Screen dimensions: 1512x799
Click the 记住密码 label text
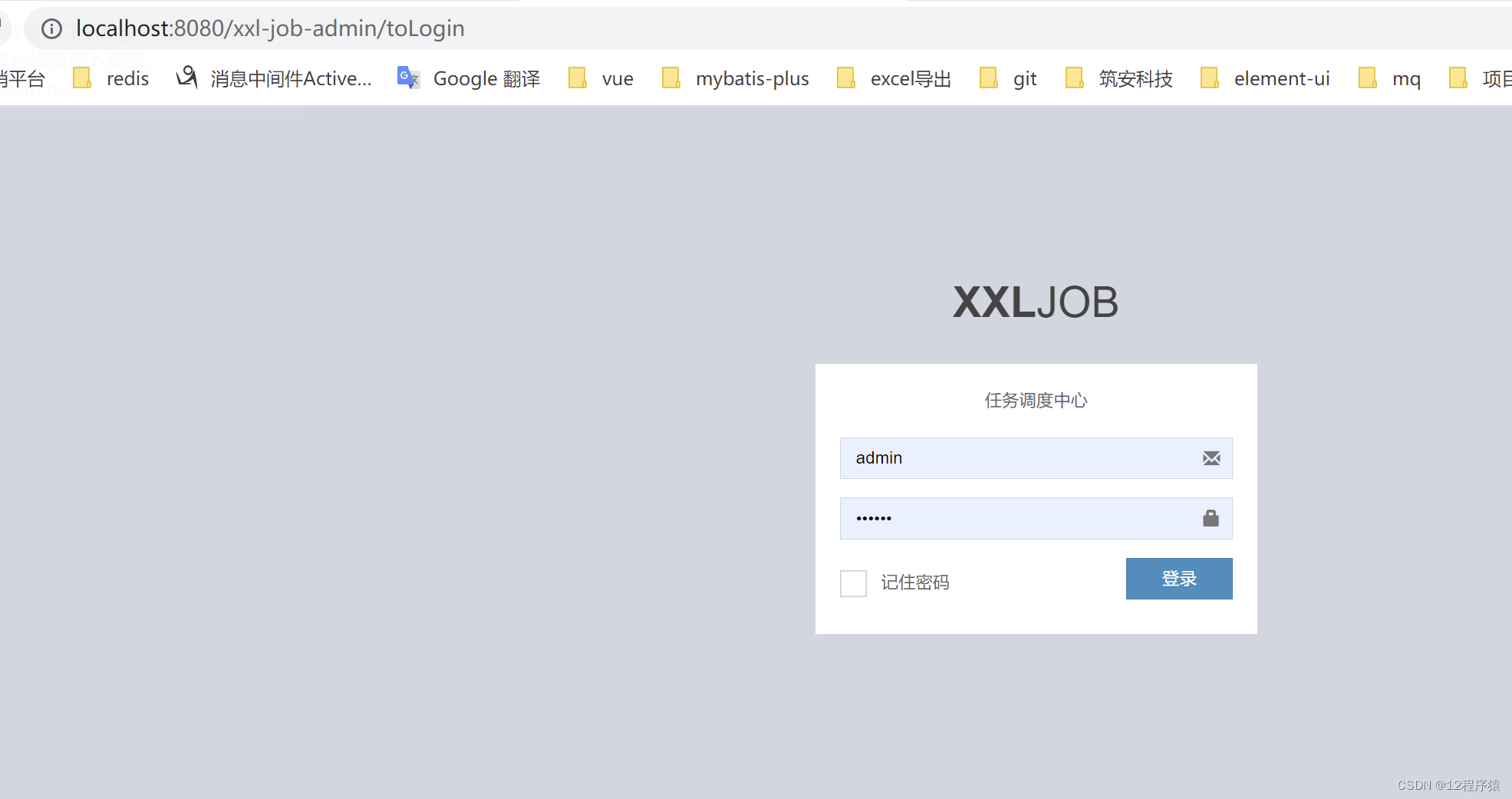tap(915, 583)
